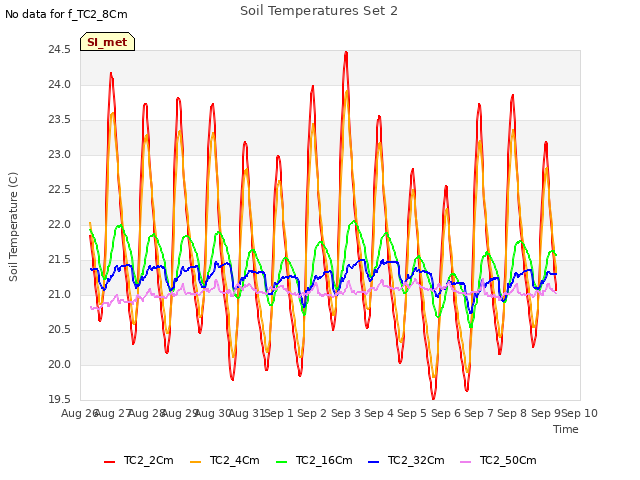
Task: Click the TC2_50Cm legend label
Action: [x=508, y=460]
